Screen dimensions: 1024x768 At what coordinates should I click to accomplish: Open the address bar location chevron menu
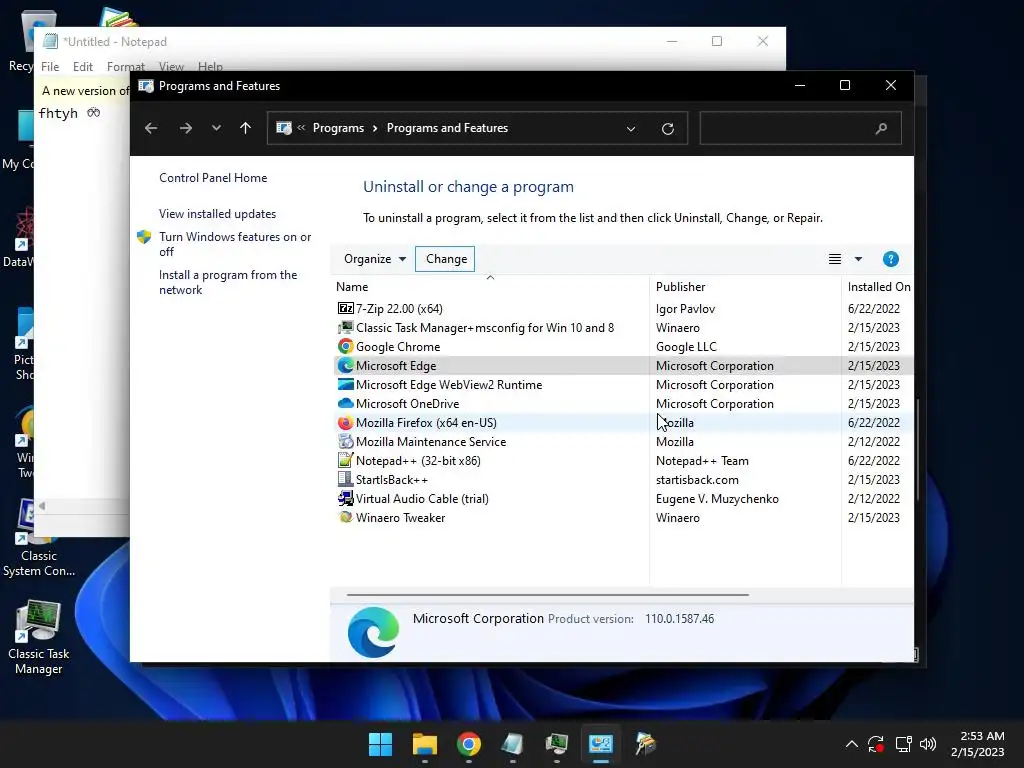pos(301,127)
